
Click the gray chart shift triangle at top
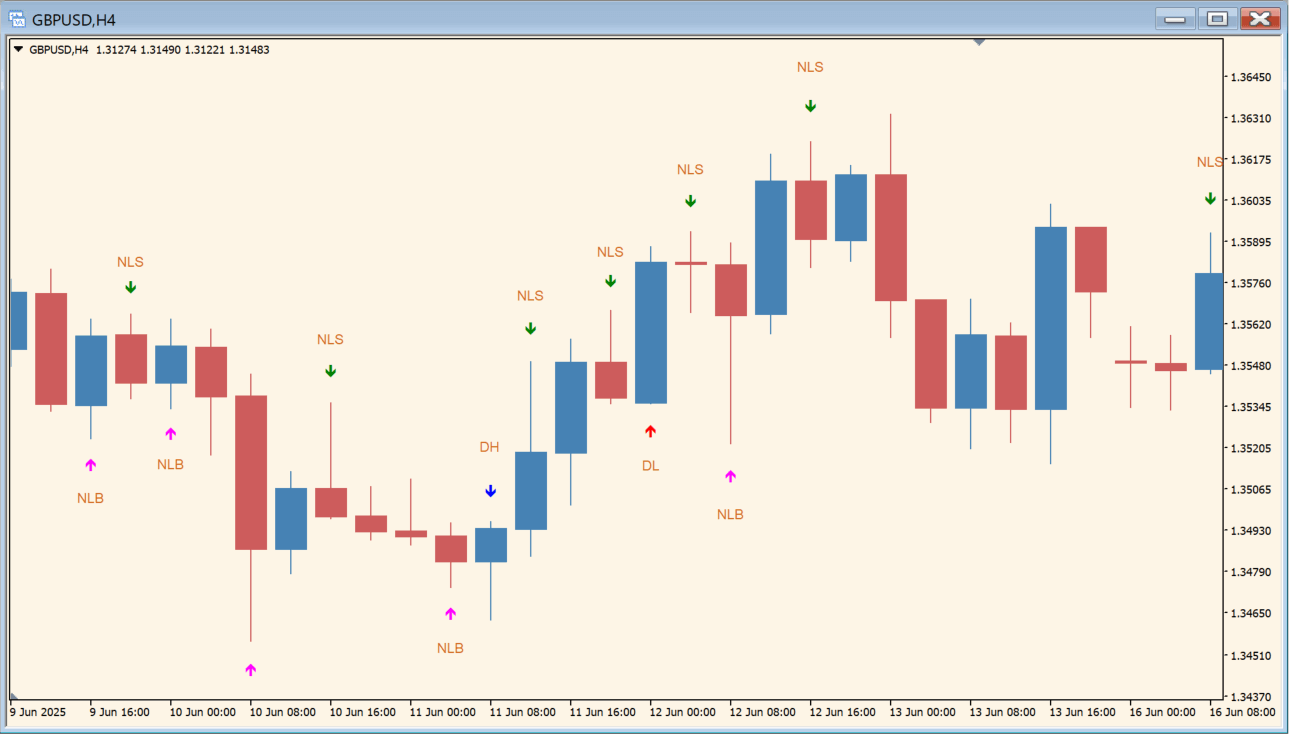(980, 42)
